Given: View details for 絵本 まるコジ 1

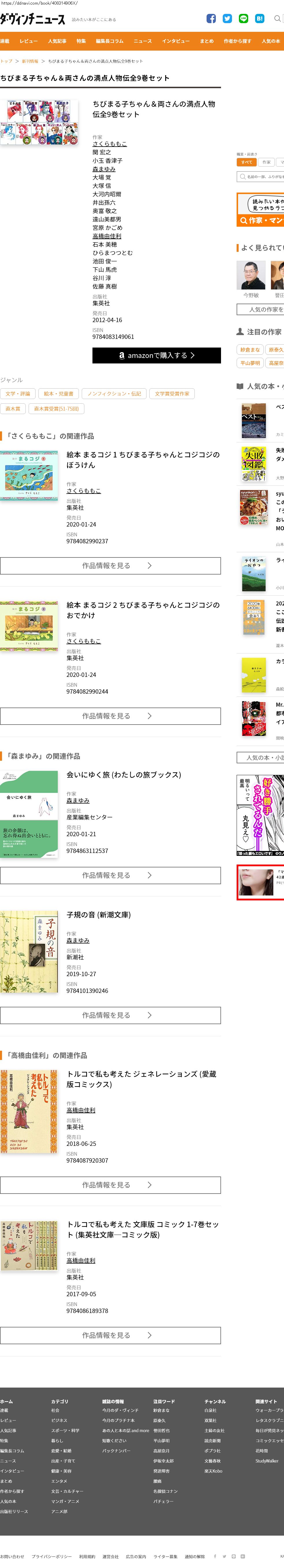Looking at the screenshot, I should (x=110, y=566).
